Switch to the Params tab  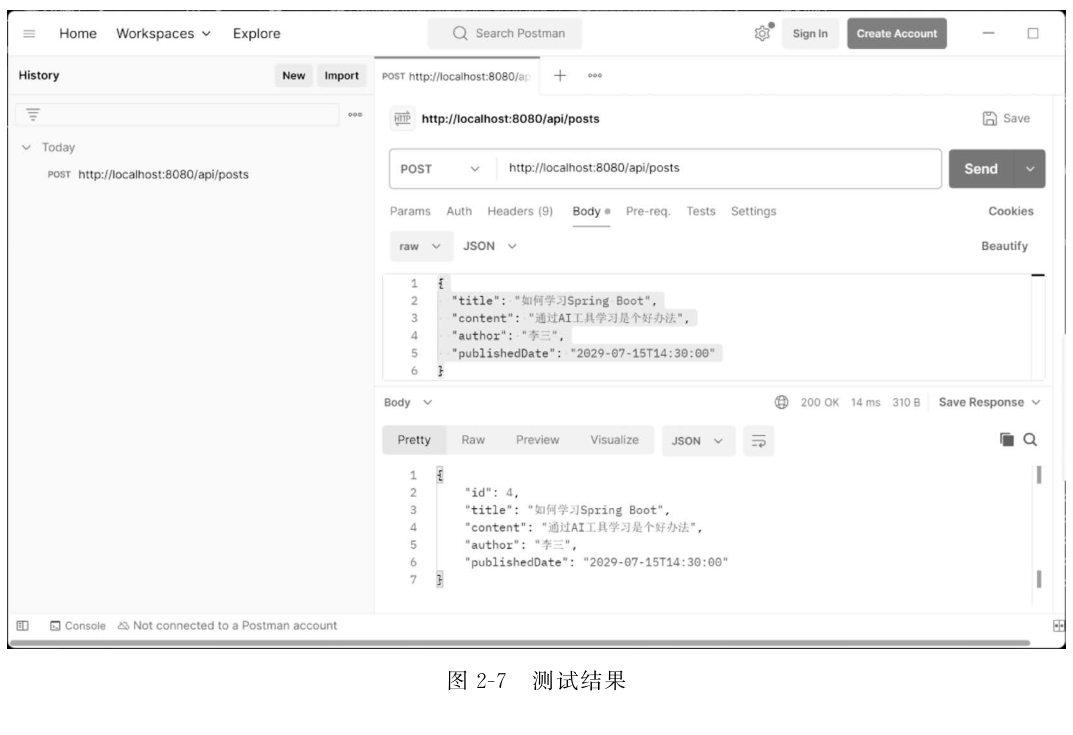[x=410, y=211]
